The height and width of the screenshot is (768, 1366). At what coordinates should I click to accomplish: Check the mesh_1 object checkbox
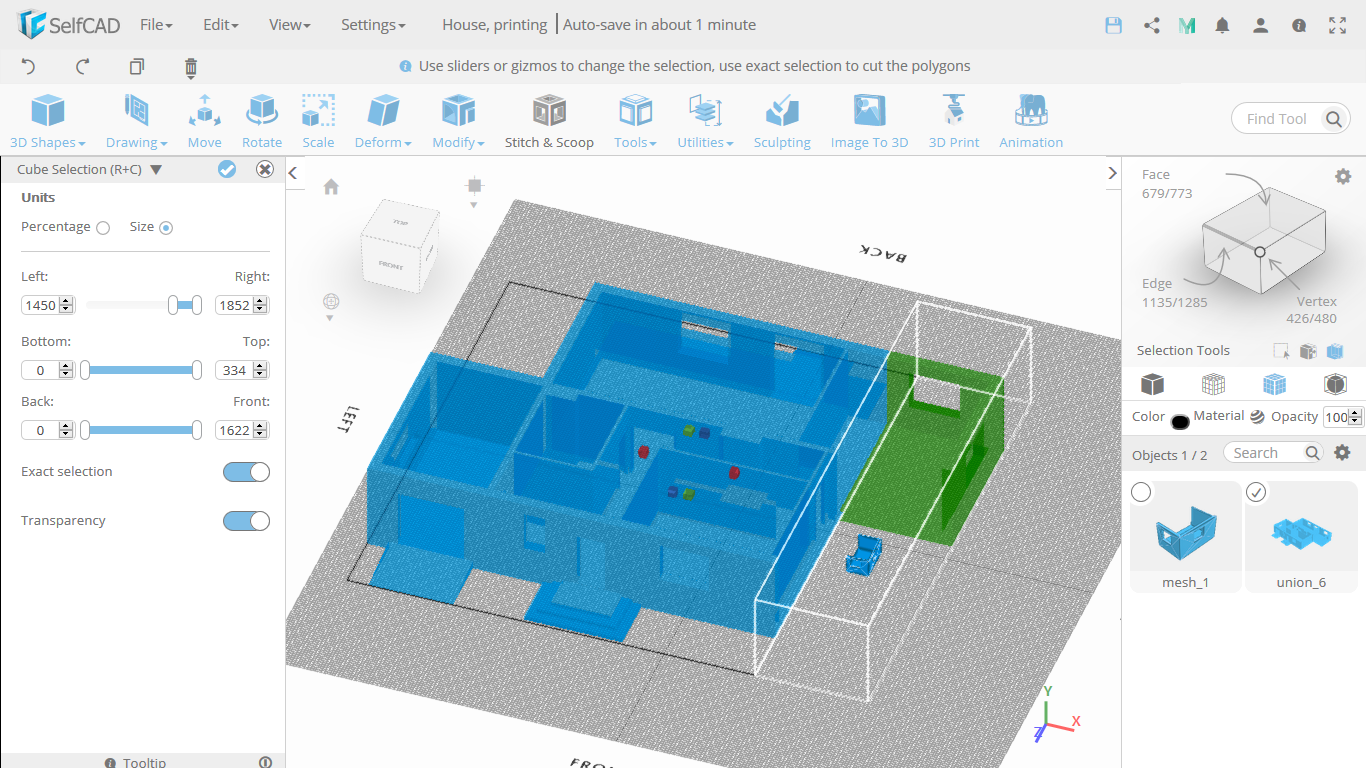[x=1141, y=492]
